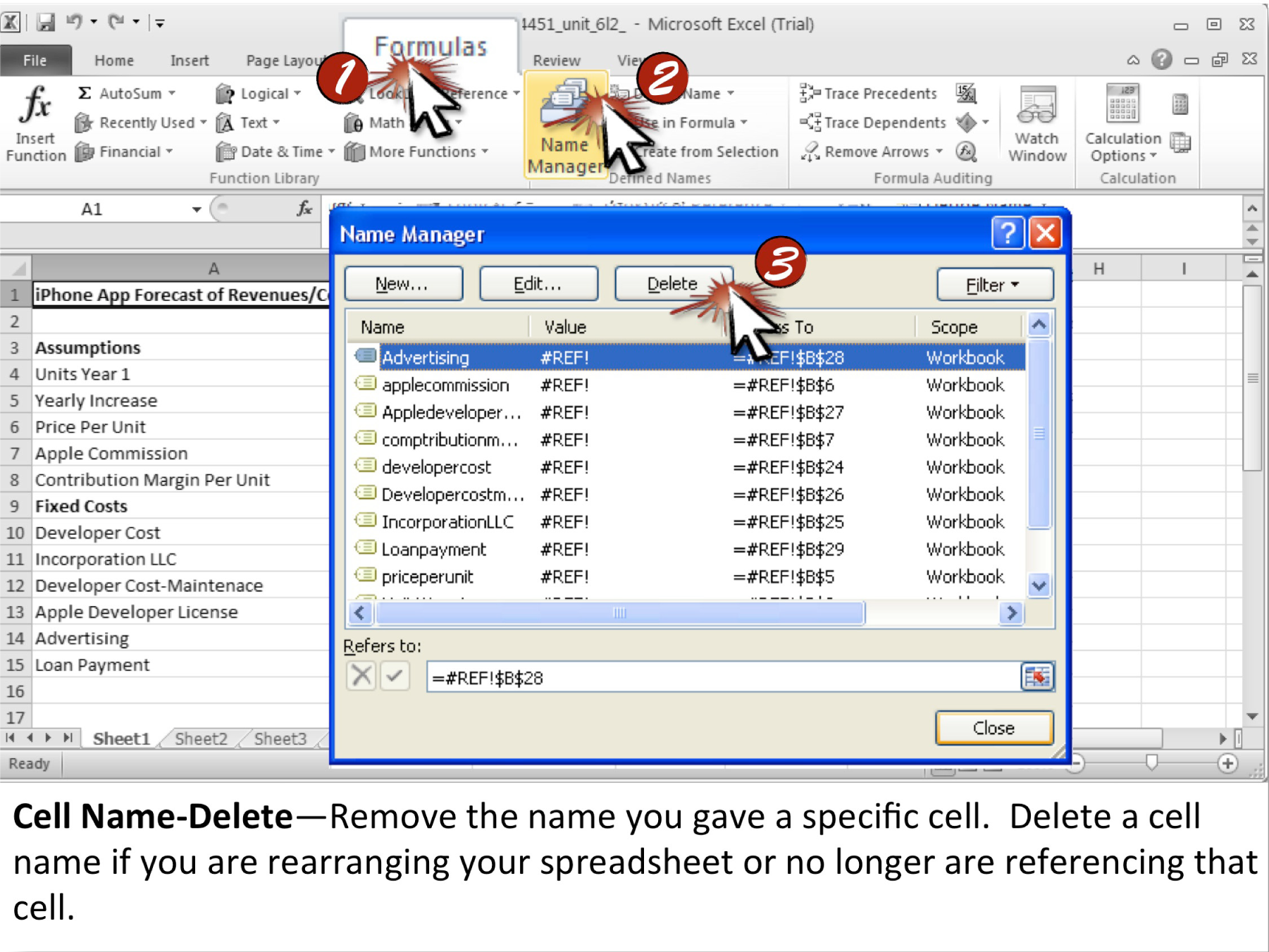Switch to the Review tab

click(x=556, y=61)
